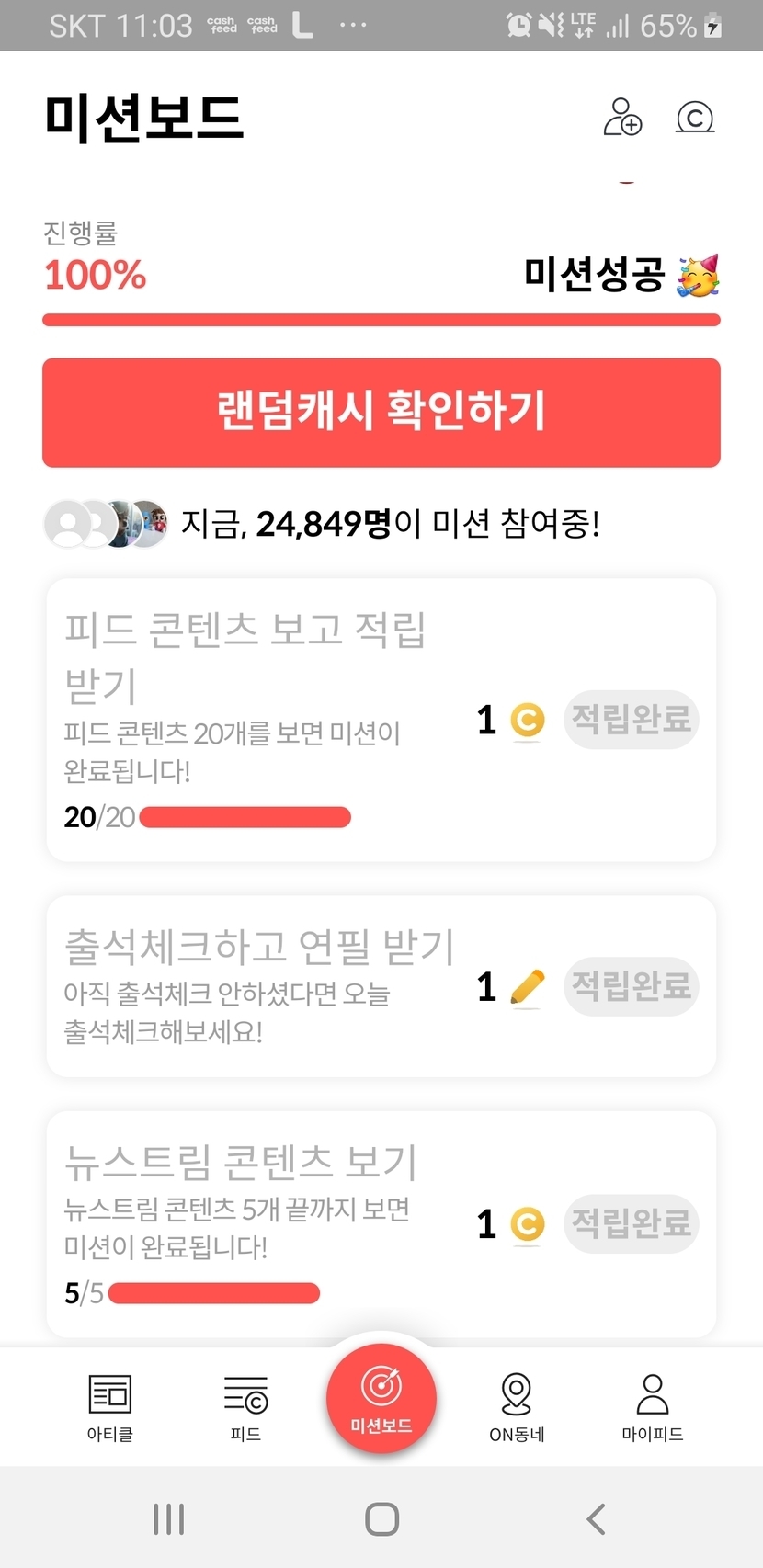Tap 적립완료 on the attendance check mission

click(x=632, y=986)
